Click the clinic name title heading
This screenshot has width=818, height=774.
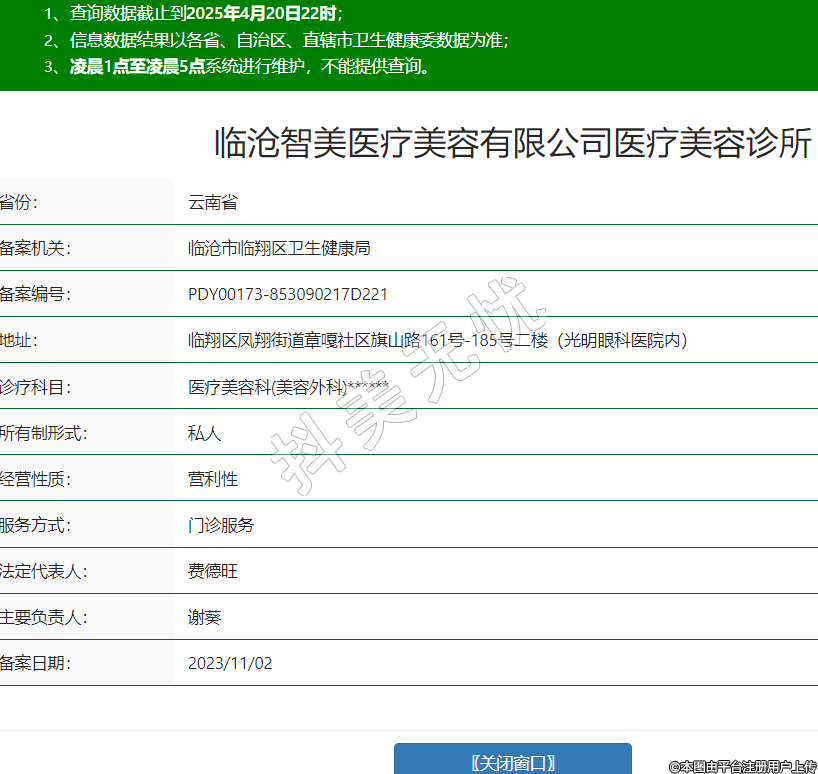click(513, 144)
